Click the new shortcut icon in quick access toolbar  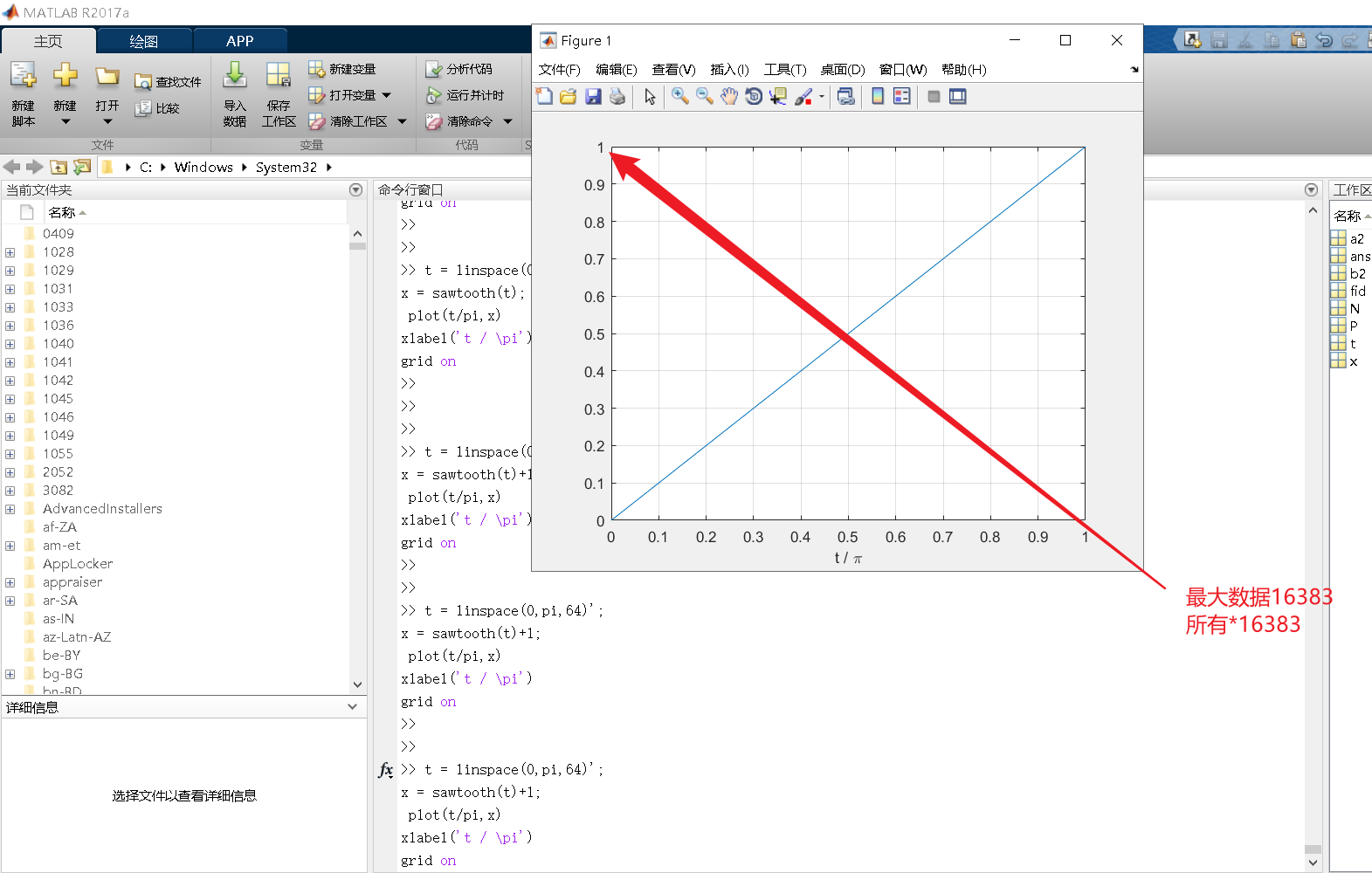(1193, 39)
